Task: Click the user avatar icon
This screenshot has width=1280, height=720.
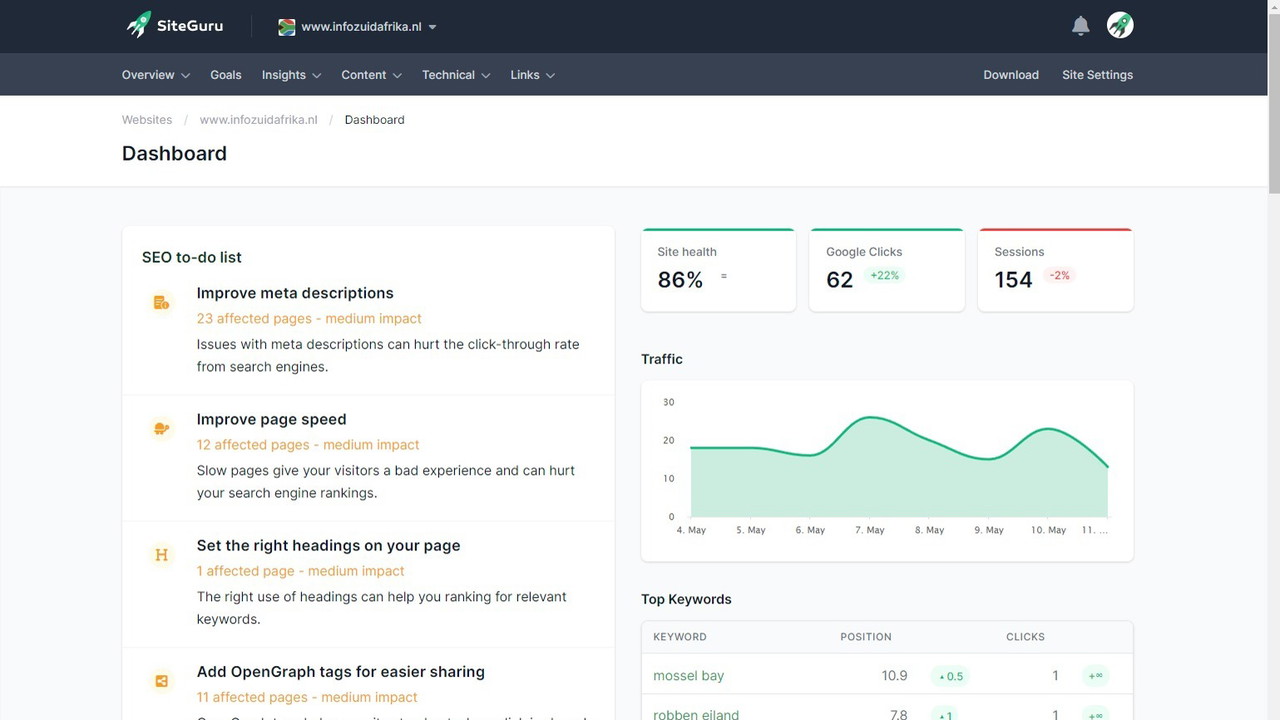Action: coord(1119,25)
